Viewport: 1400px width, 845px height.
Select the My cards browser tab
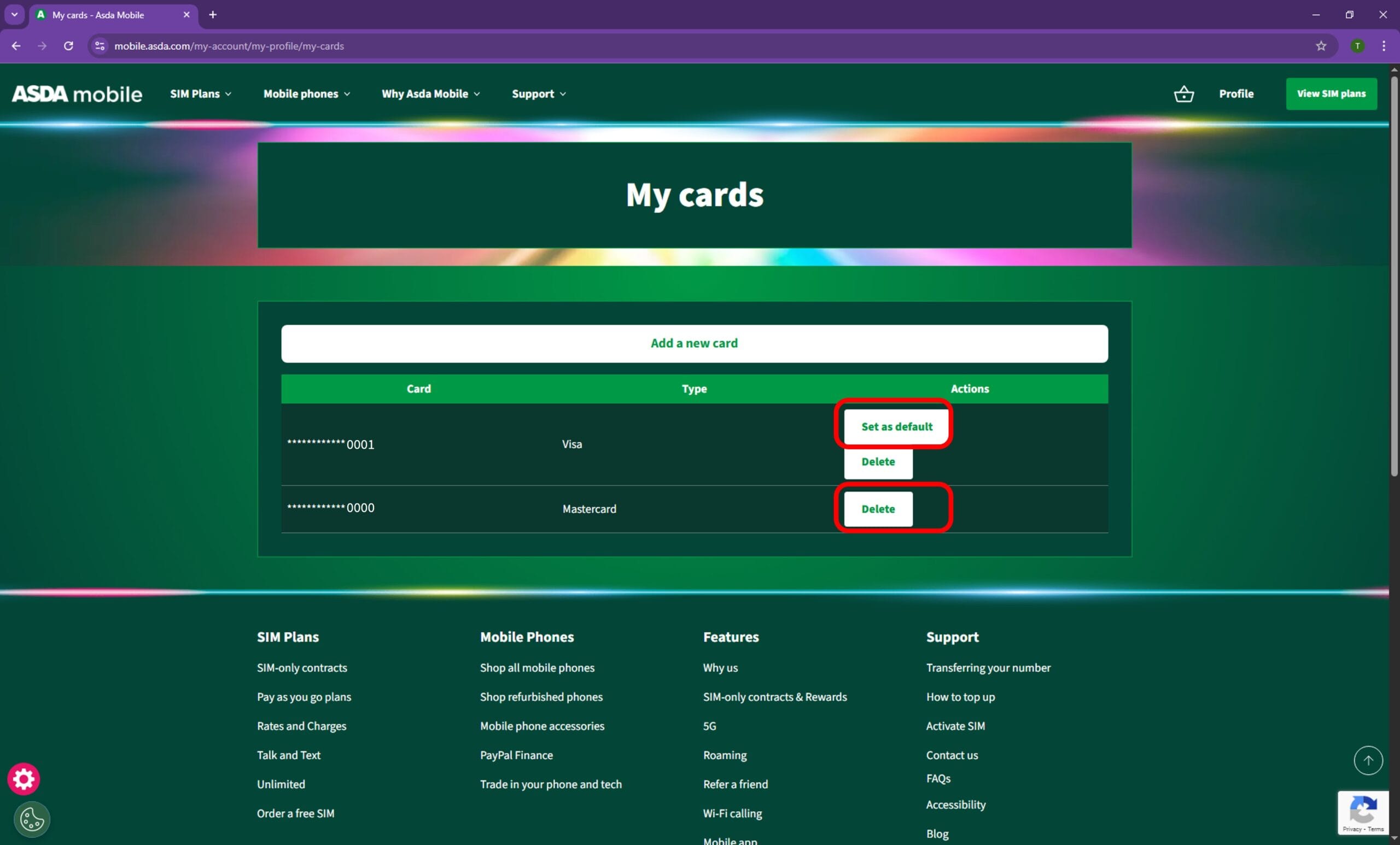point(113,15)
